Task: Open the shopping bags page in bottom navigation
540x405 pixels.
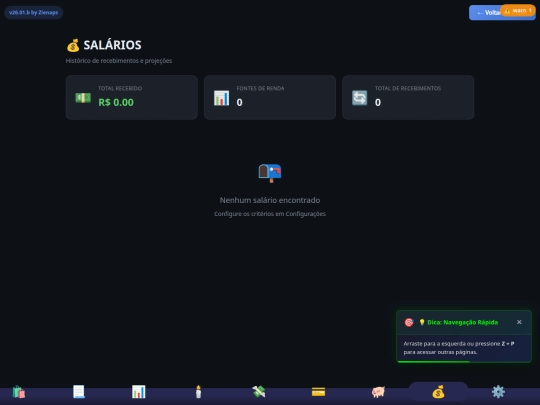Action: (x=19, y=392)
